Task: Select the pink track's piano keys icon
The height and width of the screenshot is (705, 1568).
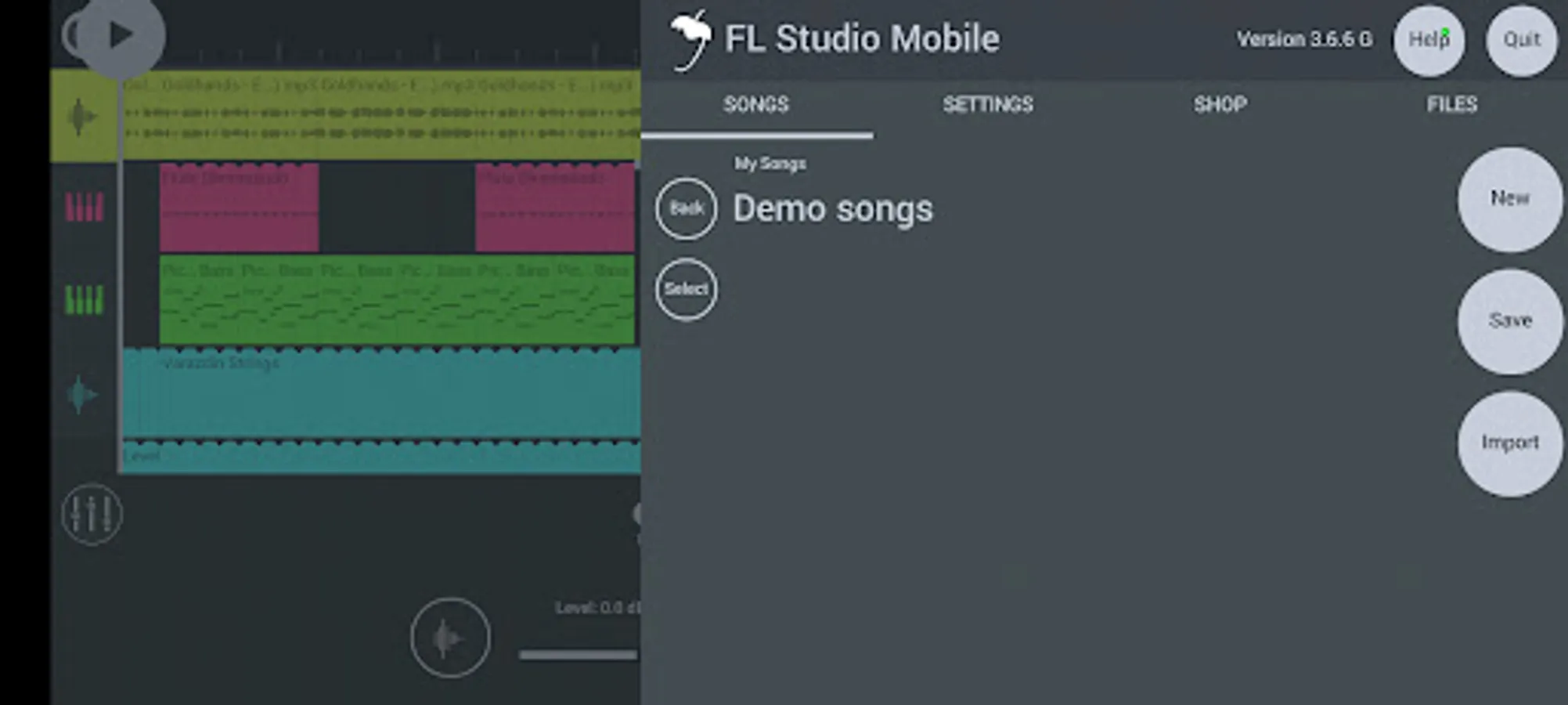Action: tap(84, 208)
